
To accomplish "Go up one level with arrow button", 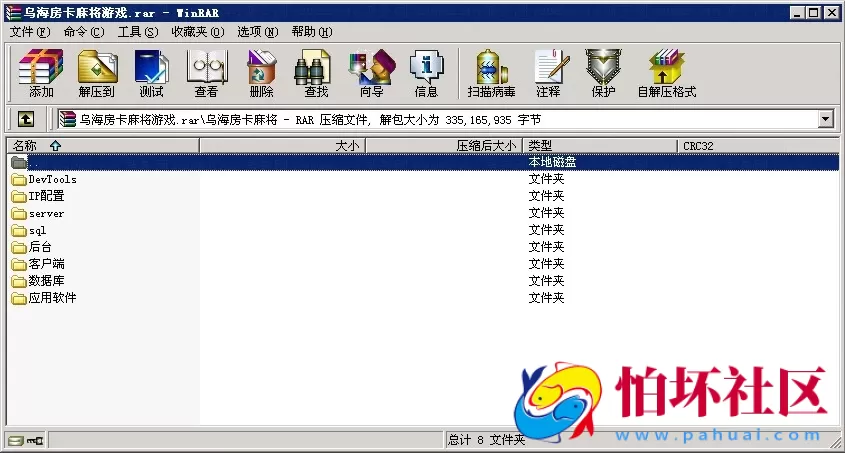I will click(x=26, y=119).
